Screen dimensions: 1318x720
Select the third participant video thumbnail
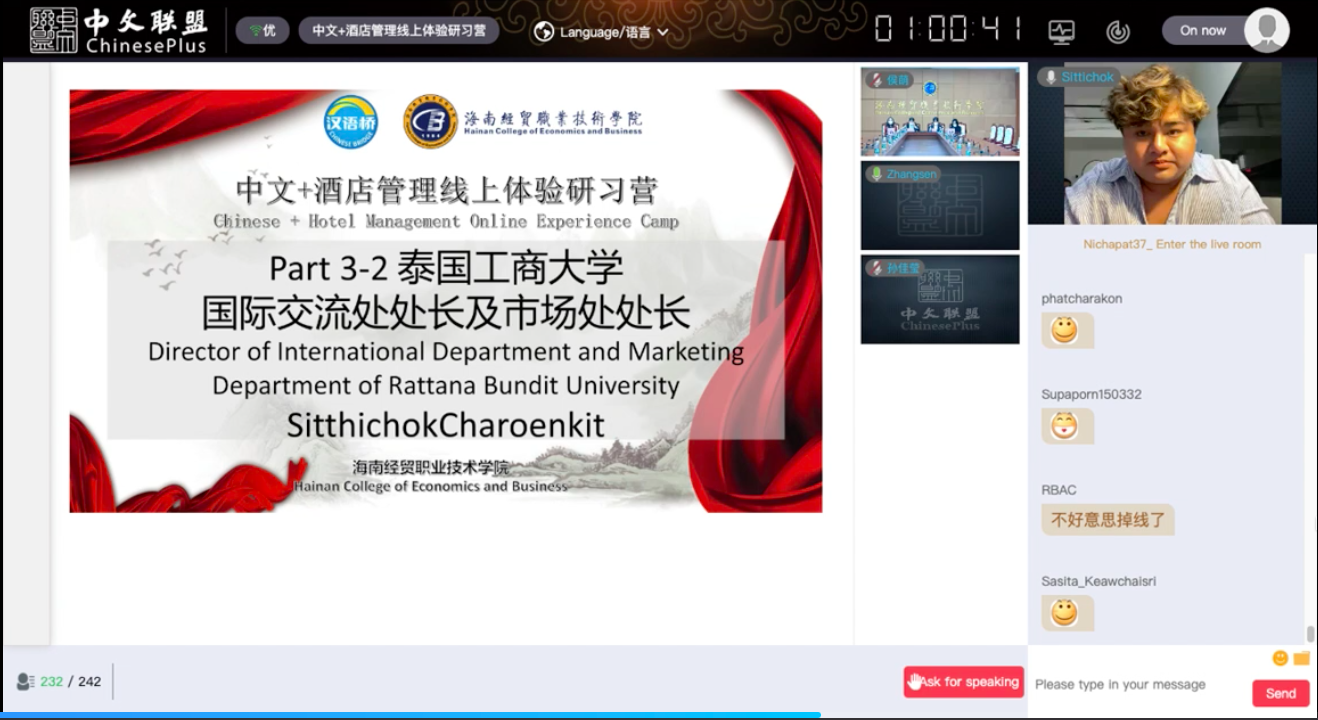point(940,299)
